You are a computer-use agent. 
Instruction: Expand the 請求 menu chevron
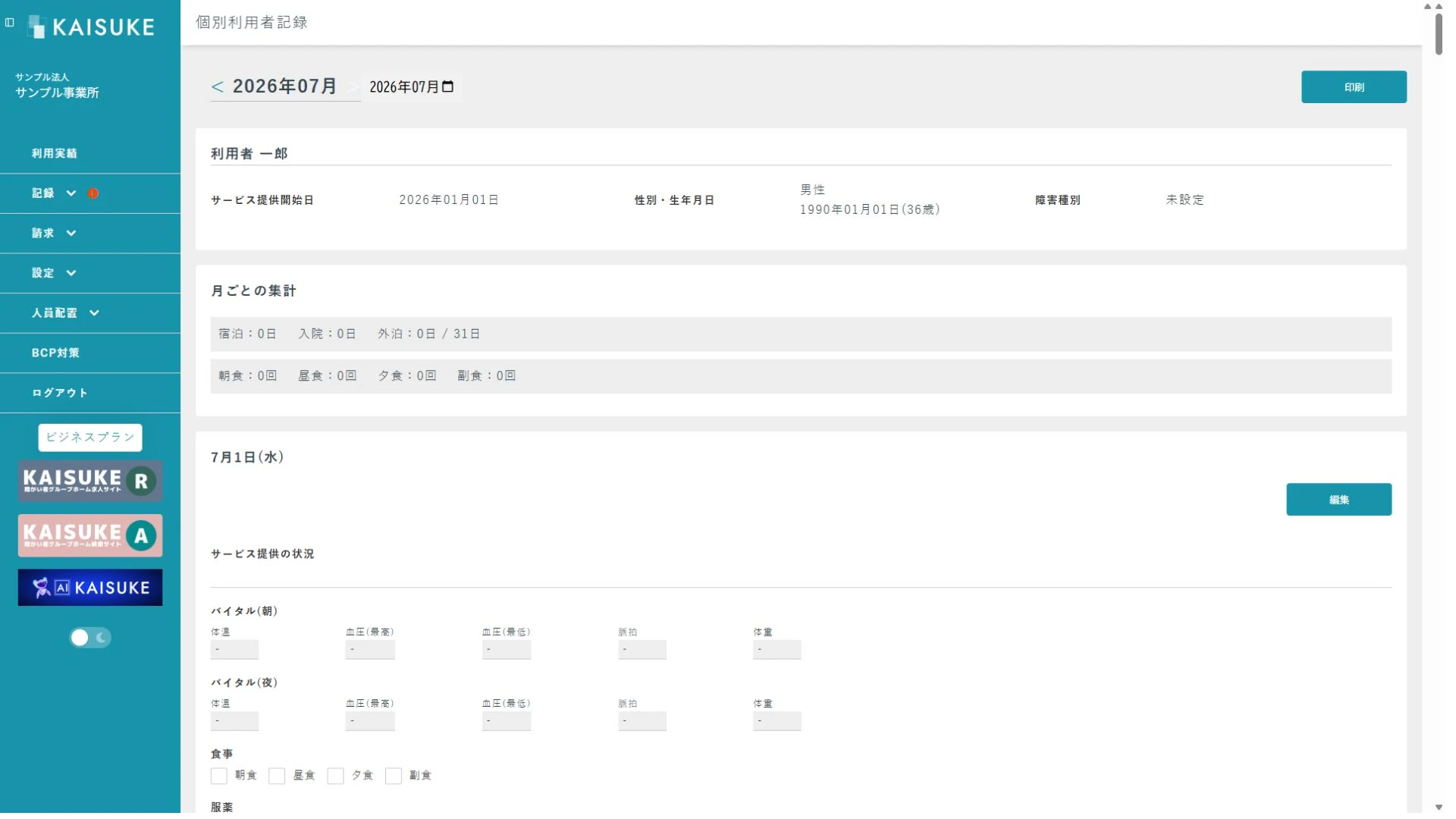(x=71, y=234)
